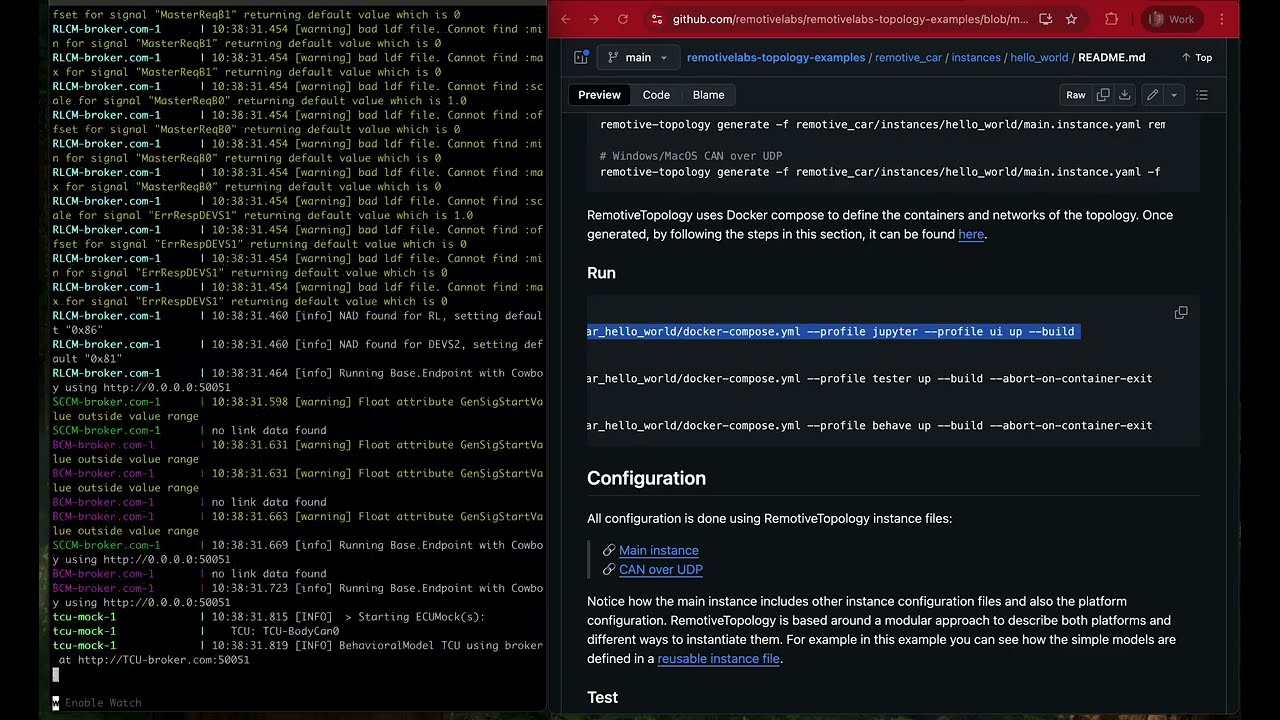This screenshot has height=720, width=1280.
Task: Open the main branch selector dropdown
Action: click(638, 58)
